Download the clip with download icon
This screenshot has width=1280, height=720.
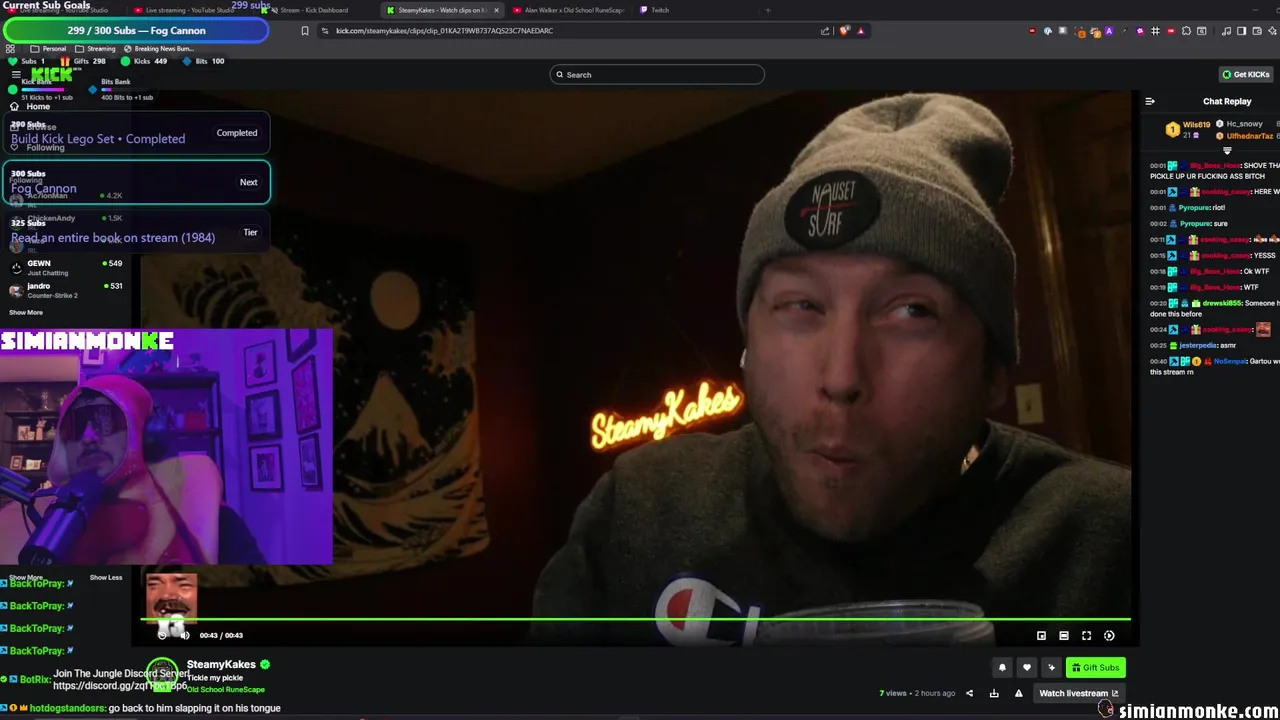point(994,693)
